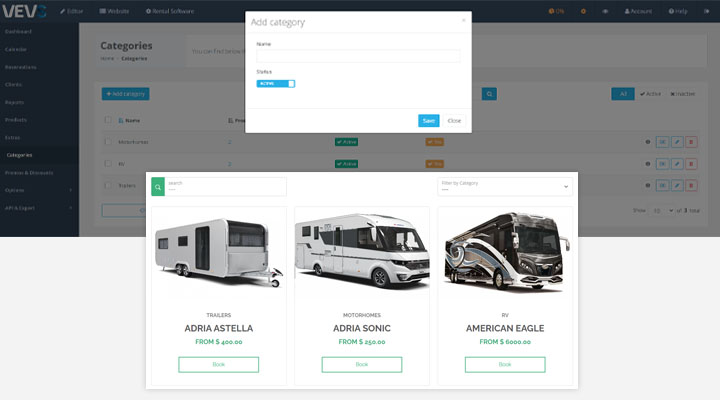Sort the table by the Name column
This screenshot has height=400, width=720.
pos(129,120)
